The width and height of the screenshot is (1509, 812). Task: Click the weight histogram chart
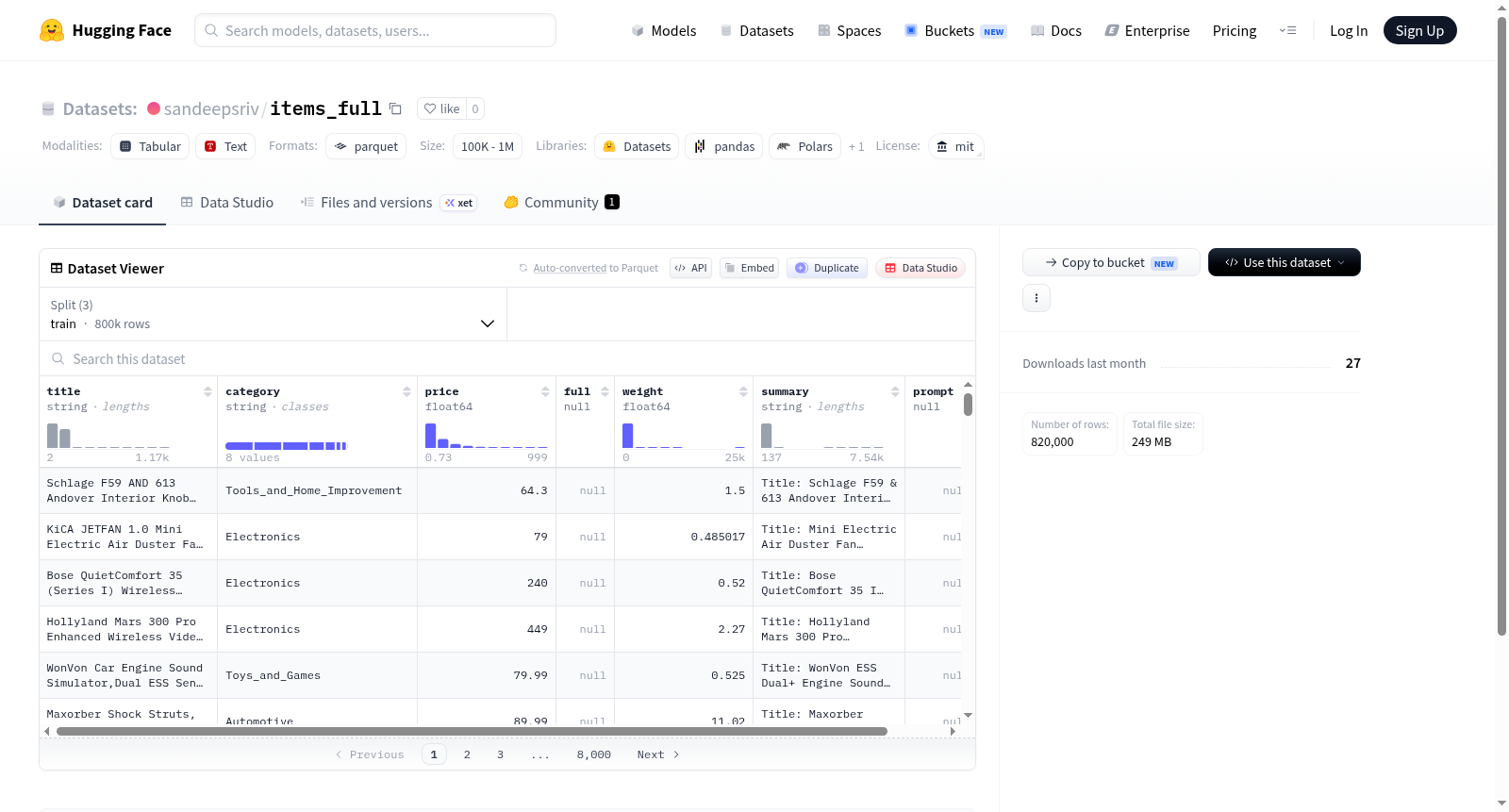684,435
